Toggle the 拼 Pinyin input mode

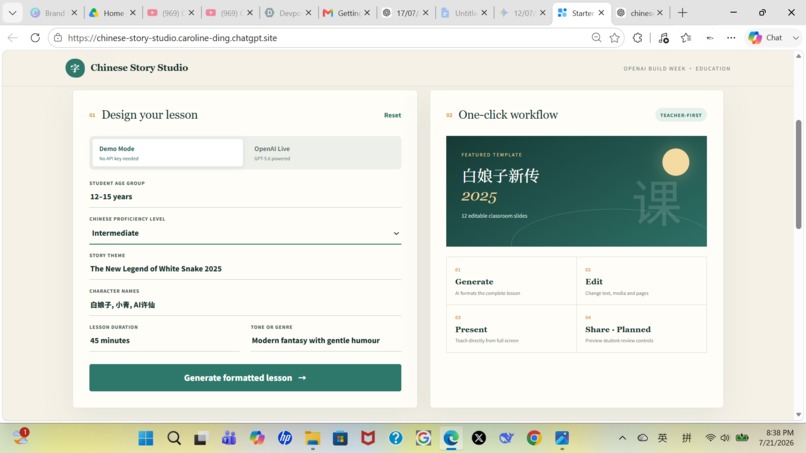pos(686,438)
